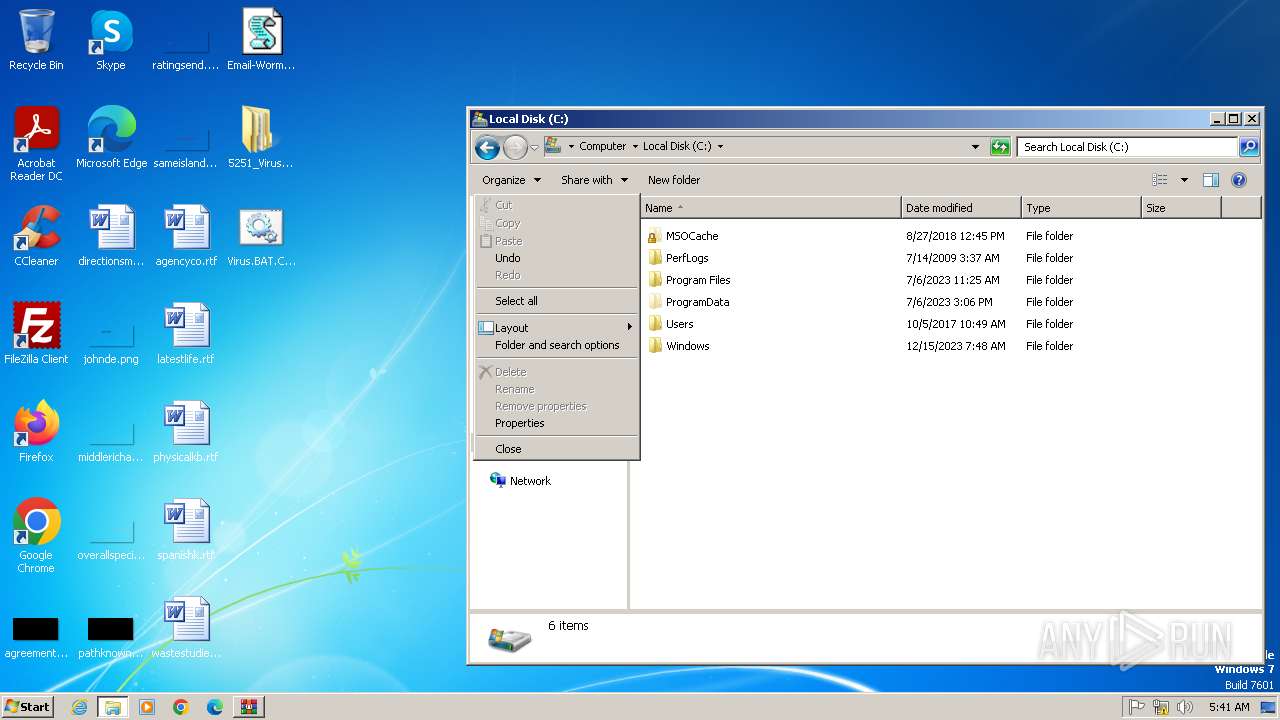Click the Back navigation arrow in Explorer
The image size is (1280, 720).
click(487, 148)
